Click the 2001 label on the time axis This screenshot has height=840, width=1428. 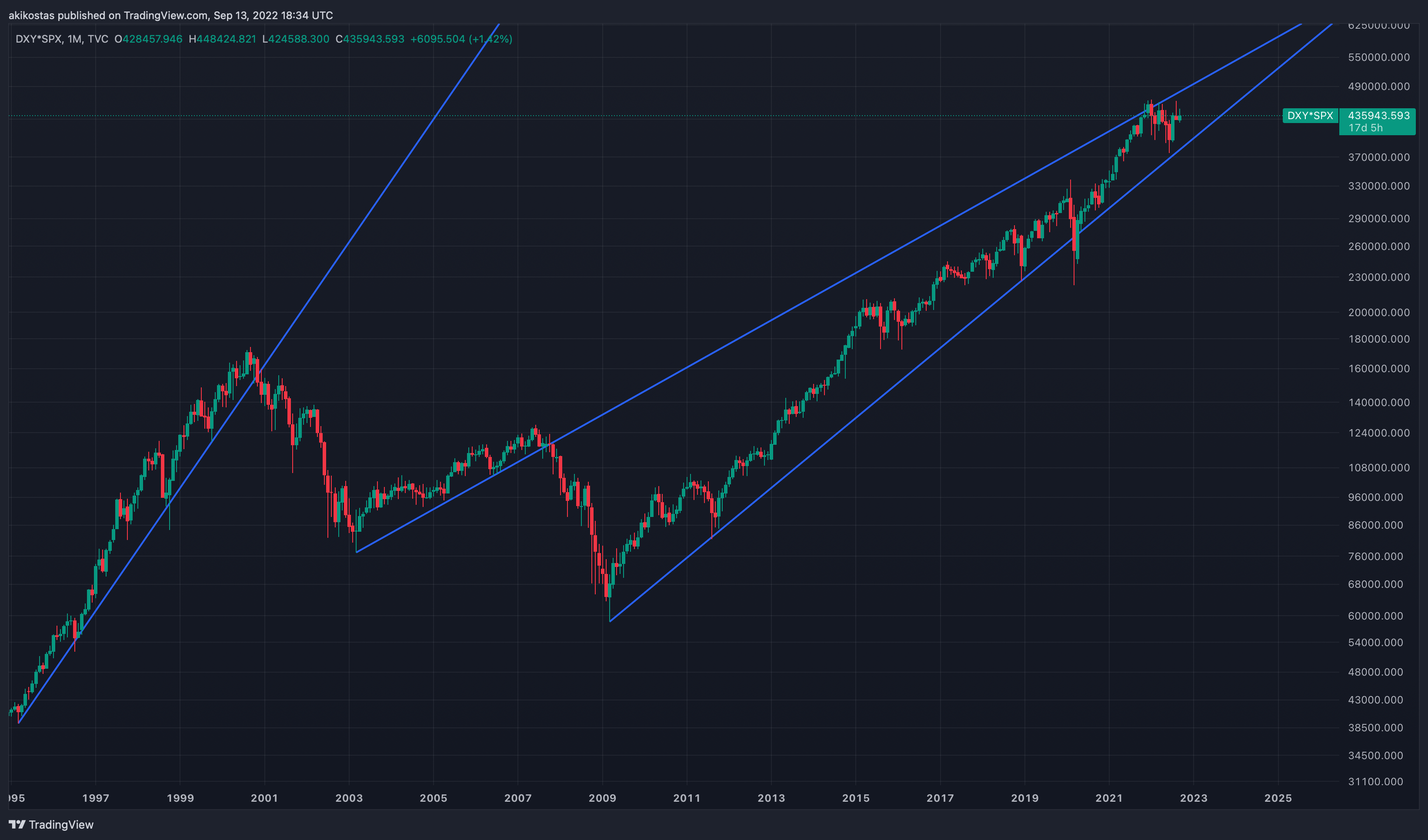(265, 798)
